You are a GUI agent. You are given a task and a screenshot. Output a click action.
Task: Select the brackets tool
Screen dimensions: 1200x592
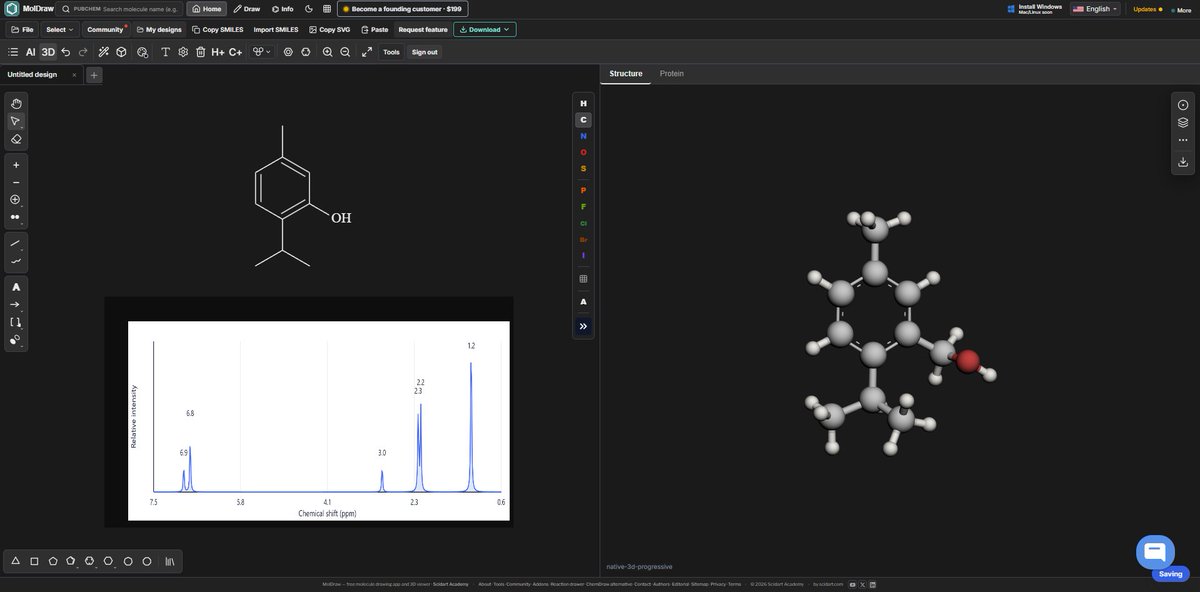[16, 322]
